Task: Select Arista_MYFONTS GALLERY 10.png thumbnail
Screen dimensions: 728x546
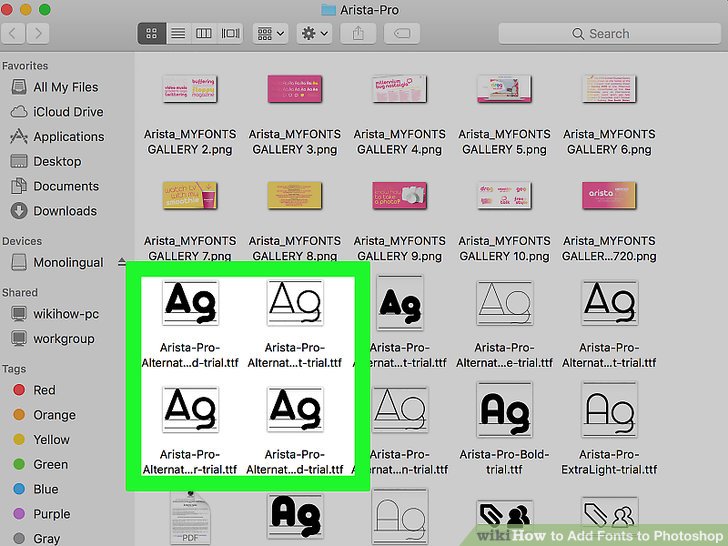Action: (505, 195)
